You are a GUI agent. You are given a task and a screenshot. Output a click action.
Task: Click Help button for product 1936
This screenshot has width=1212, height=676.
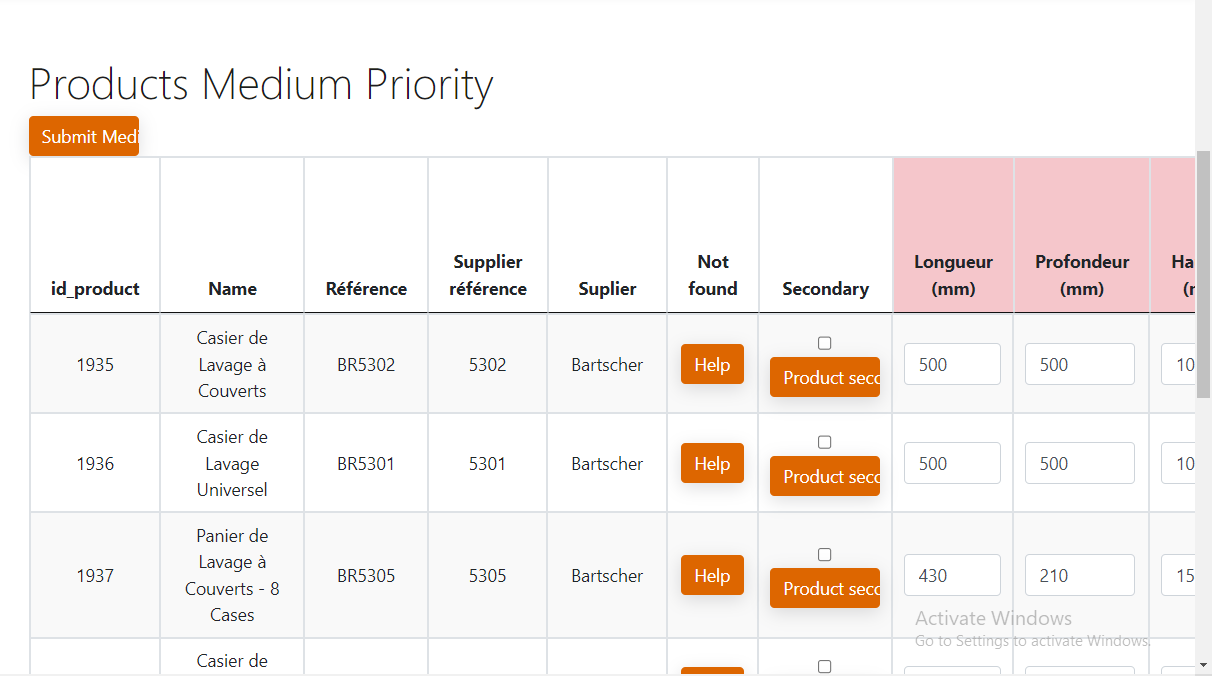coord(712,463)
